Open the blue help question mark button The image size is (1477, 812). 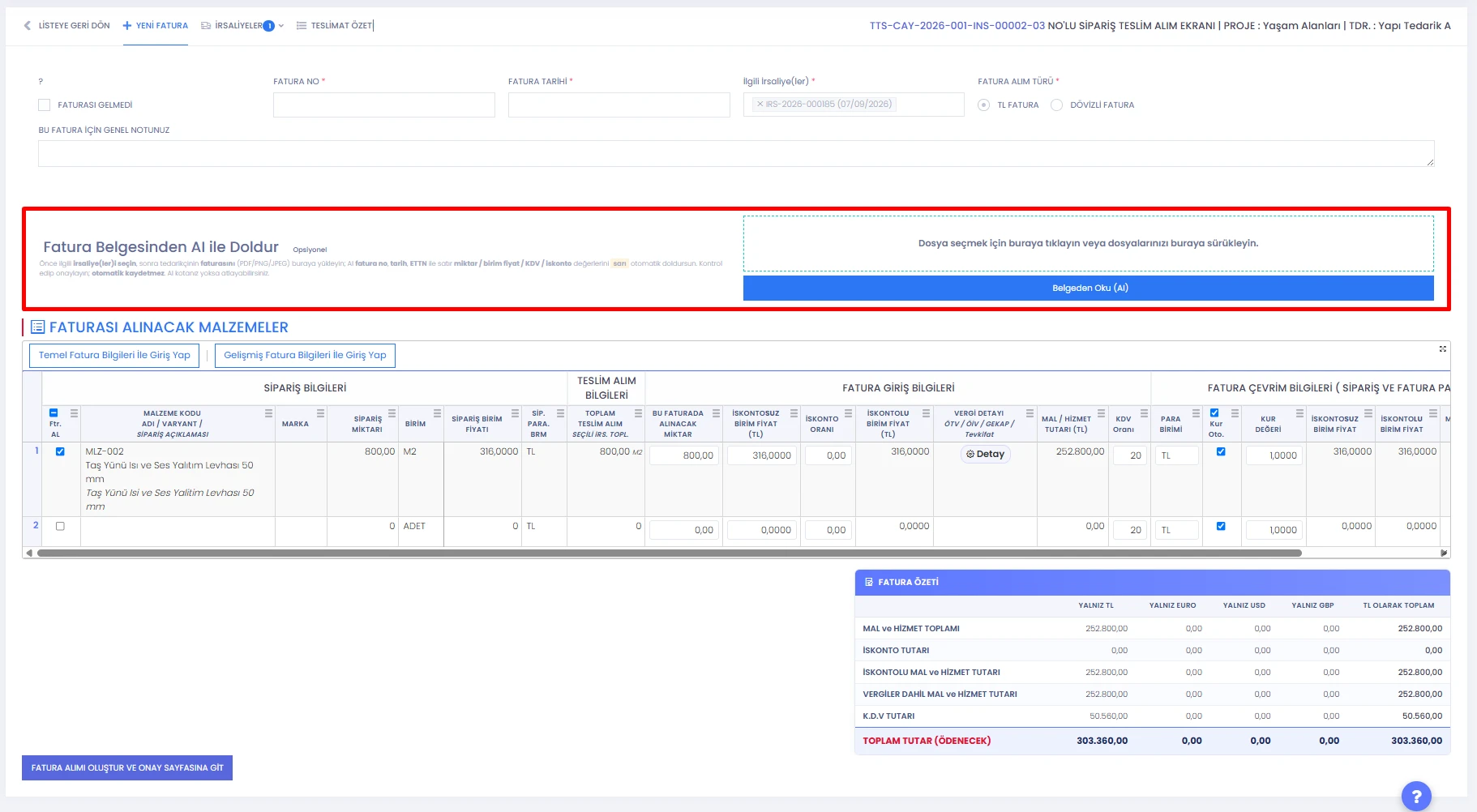pyautogui.click(x=1416, y=796)
